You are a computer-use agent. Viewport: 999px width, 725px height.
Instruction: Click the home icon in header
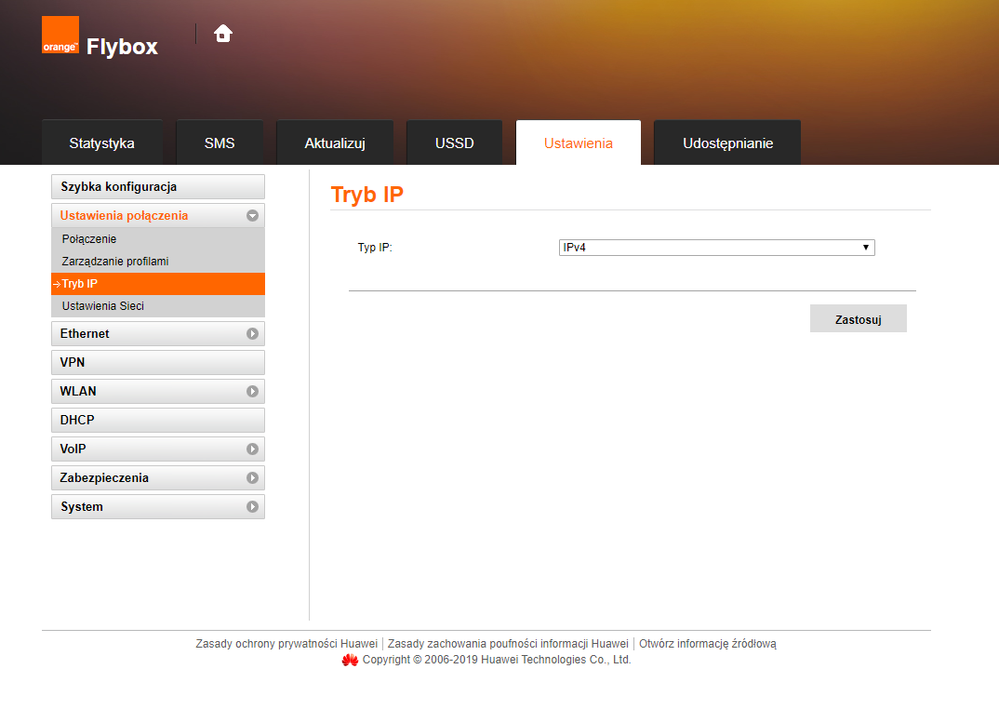[223, 33]
